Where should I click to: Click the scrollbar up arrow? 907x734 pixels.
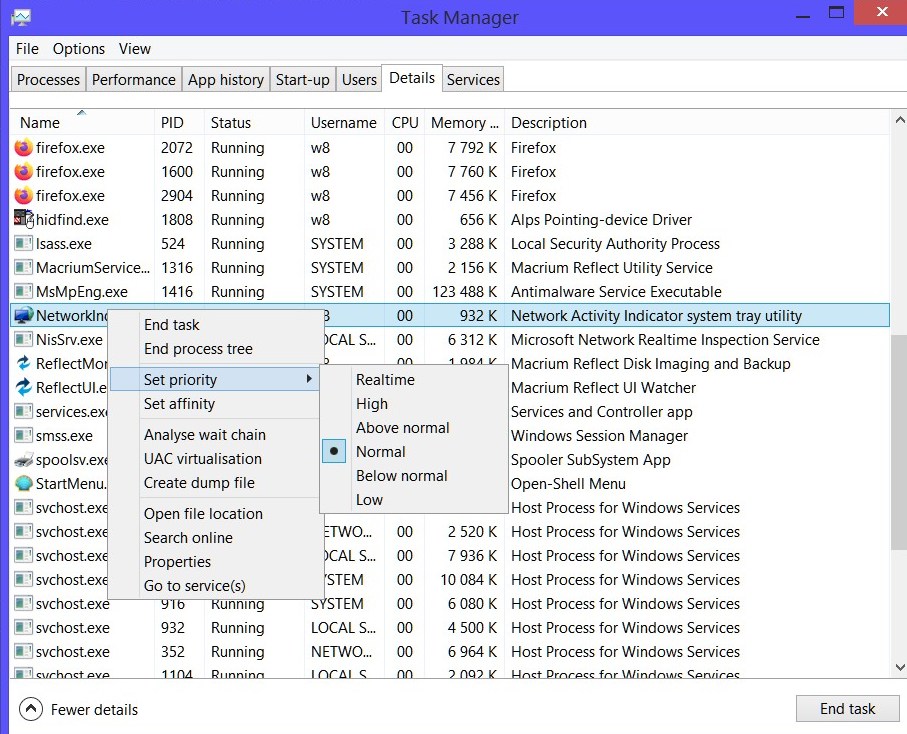[899, 120]
